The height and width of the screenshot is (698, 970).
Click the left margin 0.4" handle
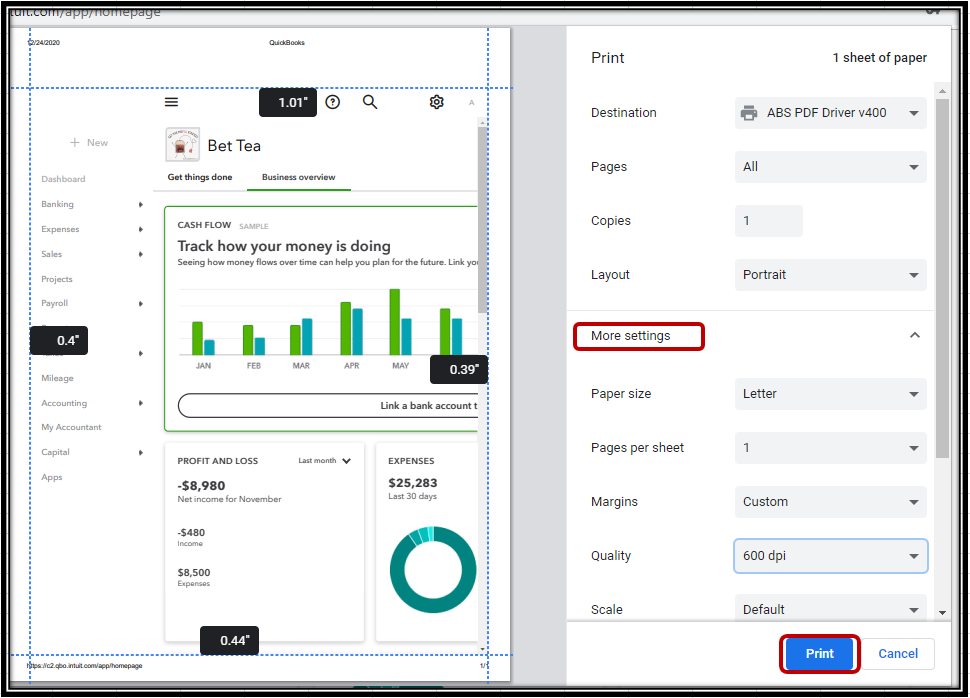click(59, 340)
